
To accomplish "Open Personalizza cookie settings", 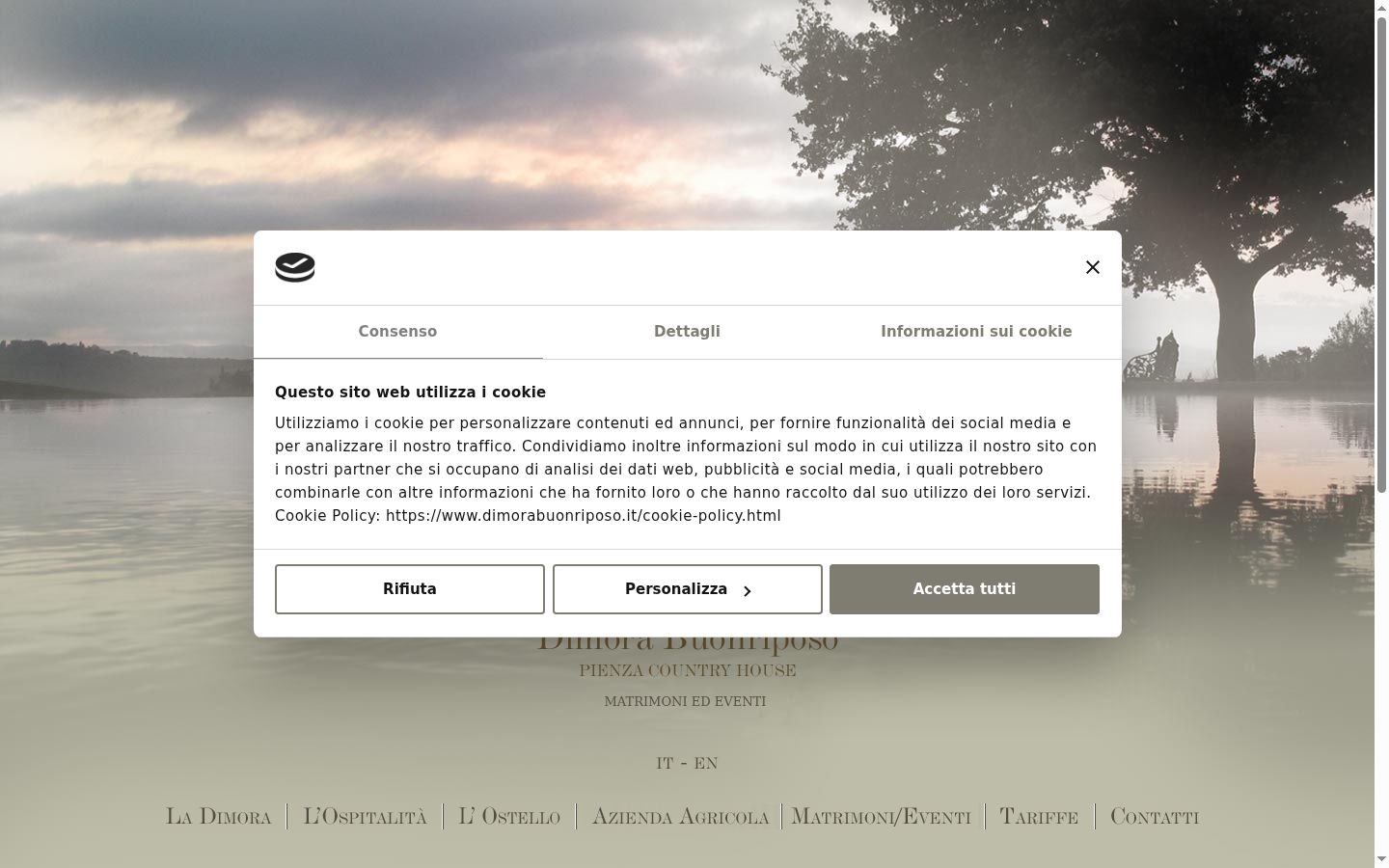I will point(688,589).
